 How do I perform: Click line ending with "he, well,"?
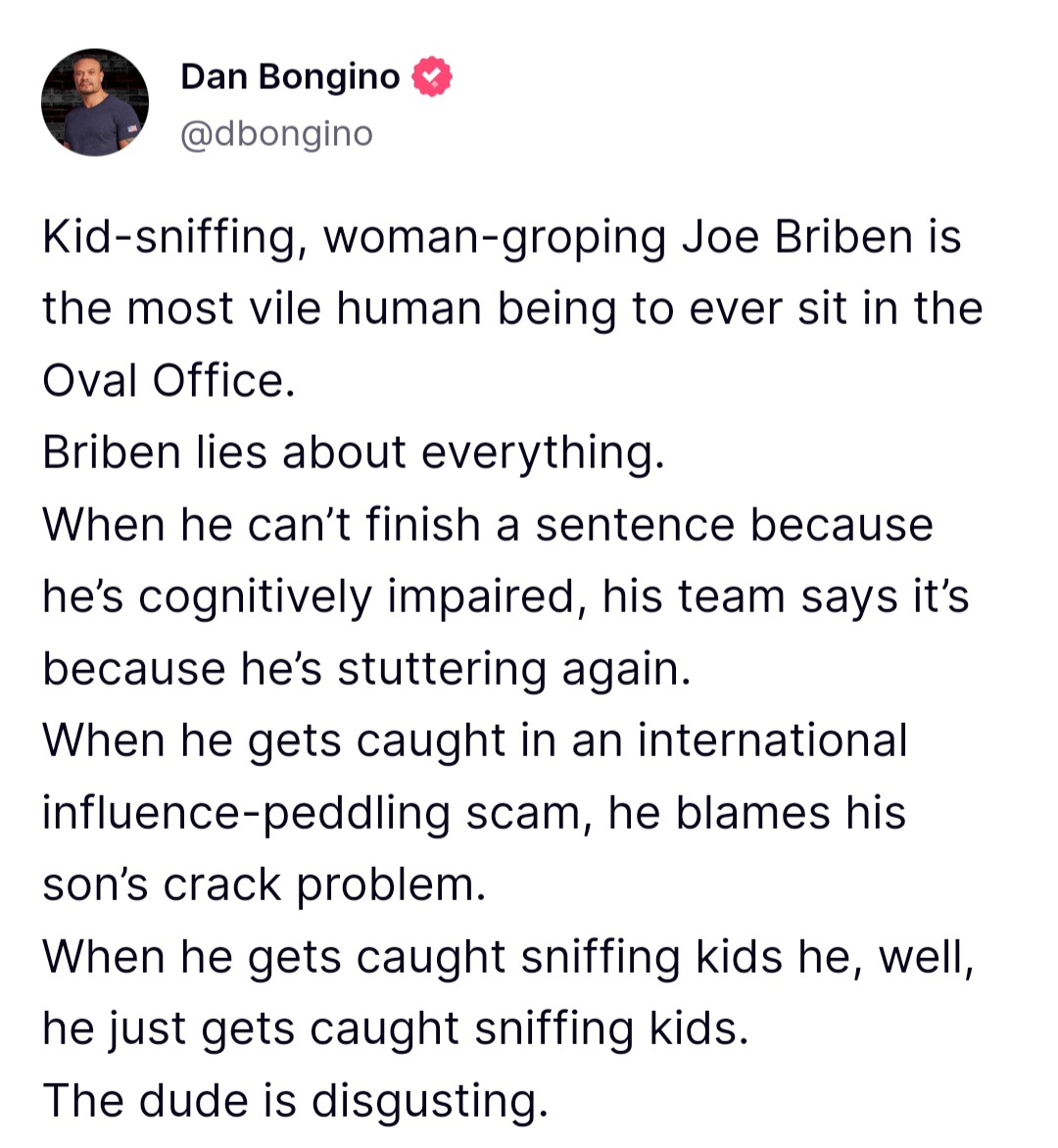click(x=508, y=956)
